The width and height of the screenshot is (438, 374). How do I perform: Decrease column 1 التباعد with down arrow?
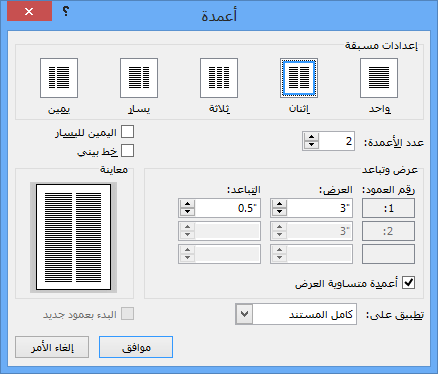tap(188, 212)
